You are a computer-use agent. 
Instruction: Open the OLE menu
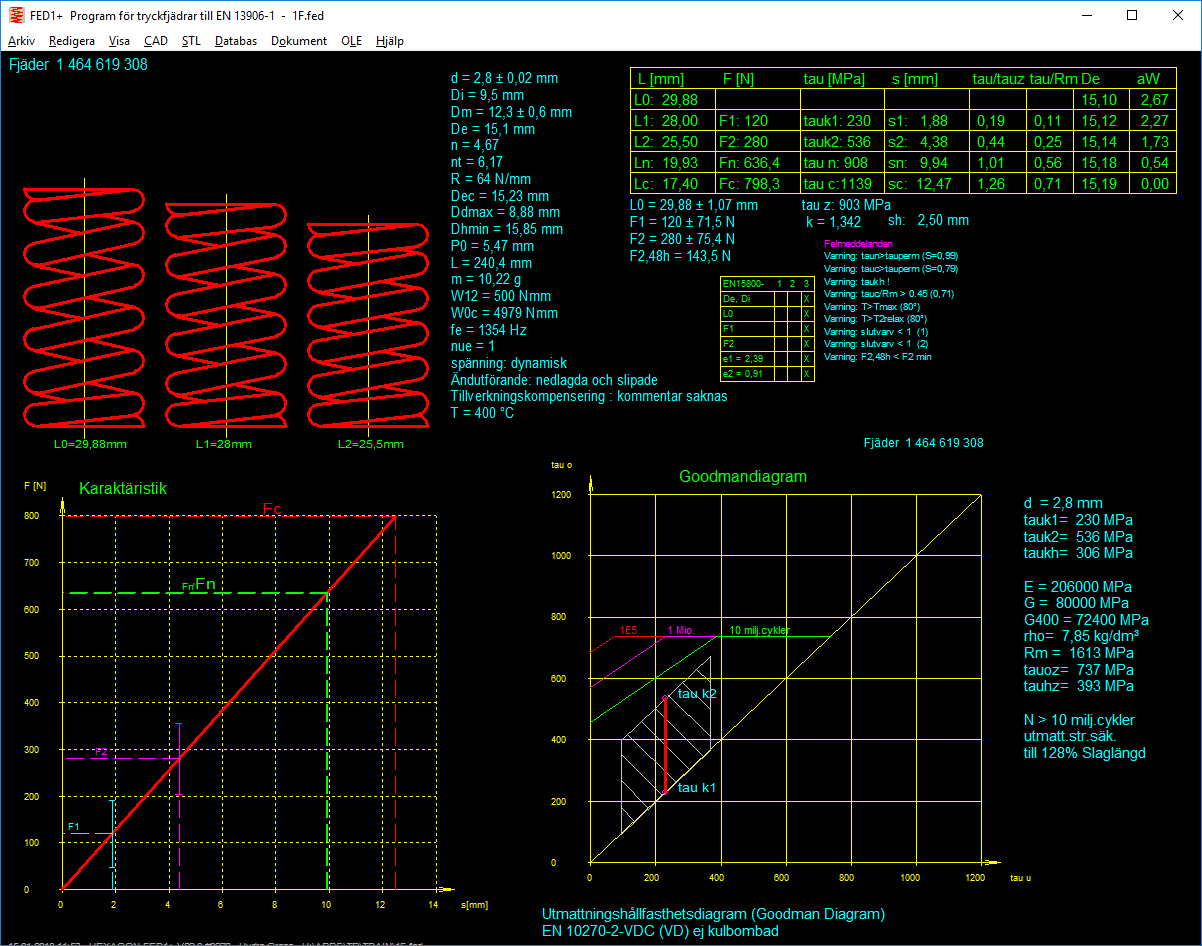click(351, 41)
